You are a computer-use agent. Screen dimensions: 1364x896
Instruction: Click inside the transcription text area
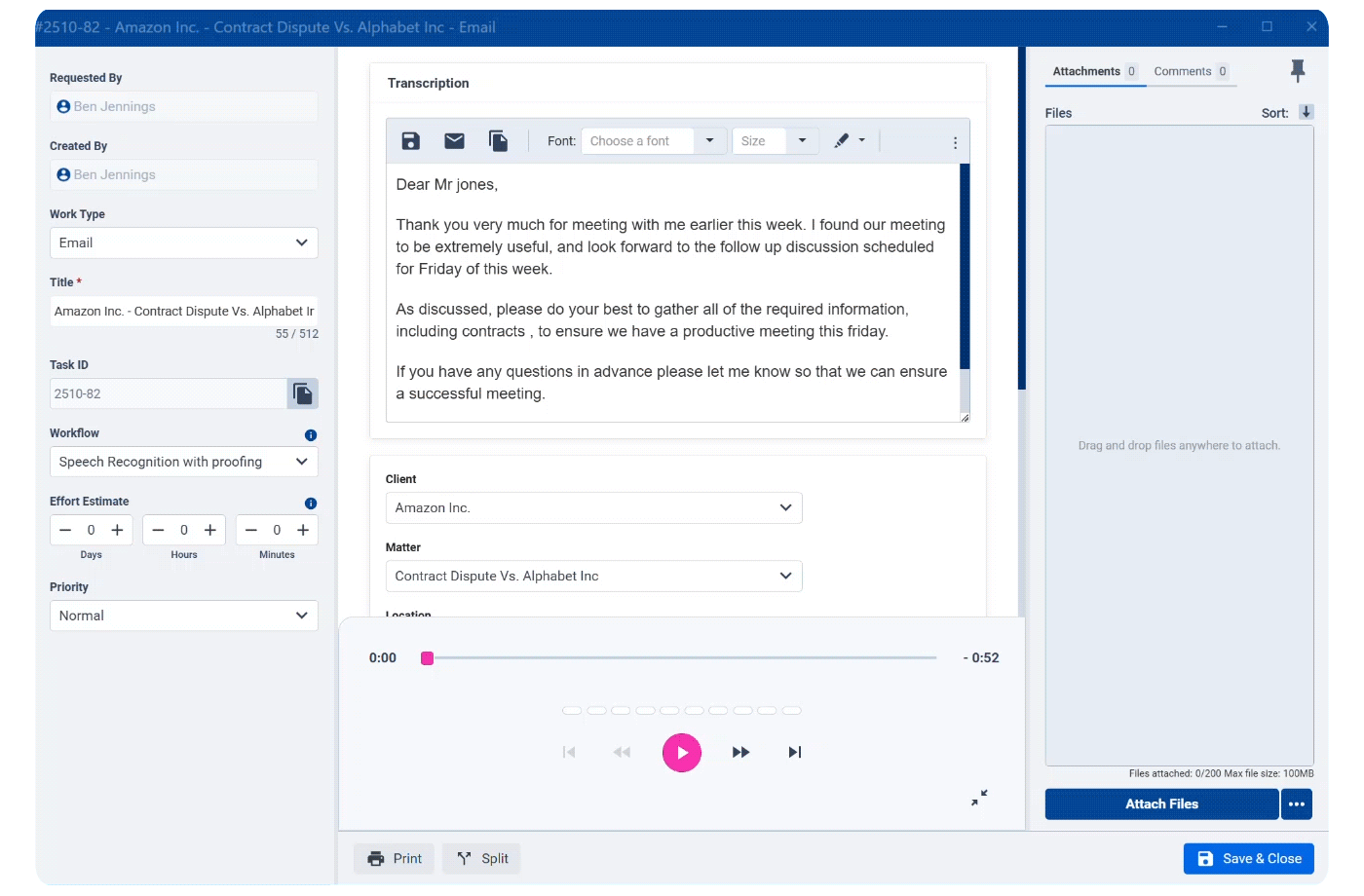[672, 292]
